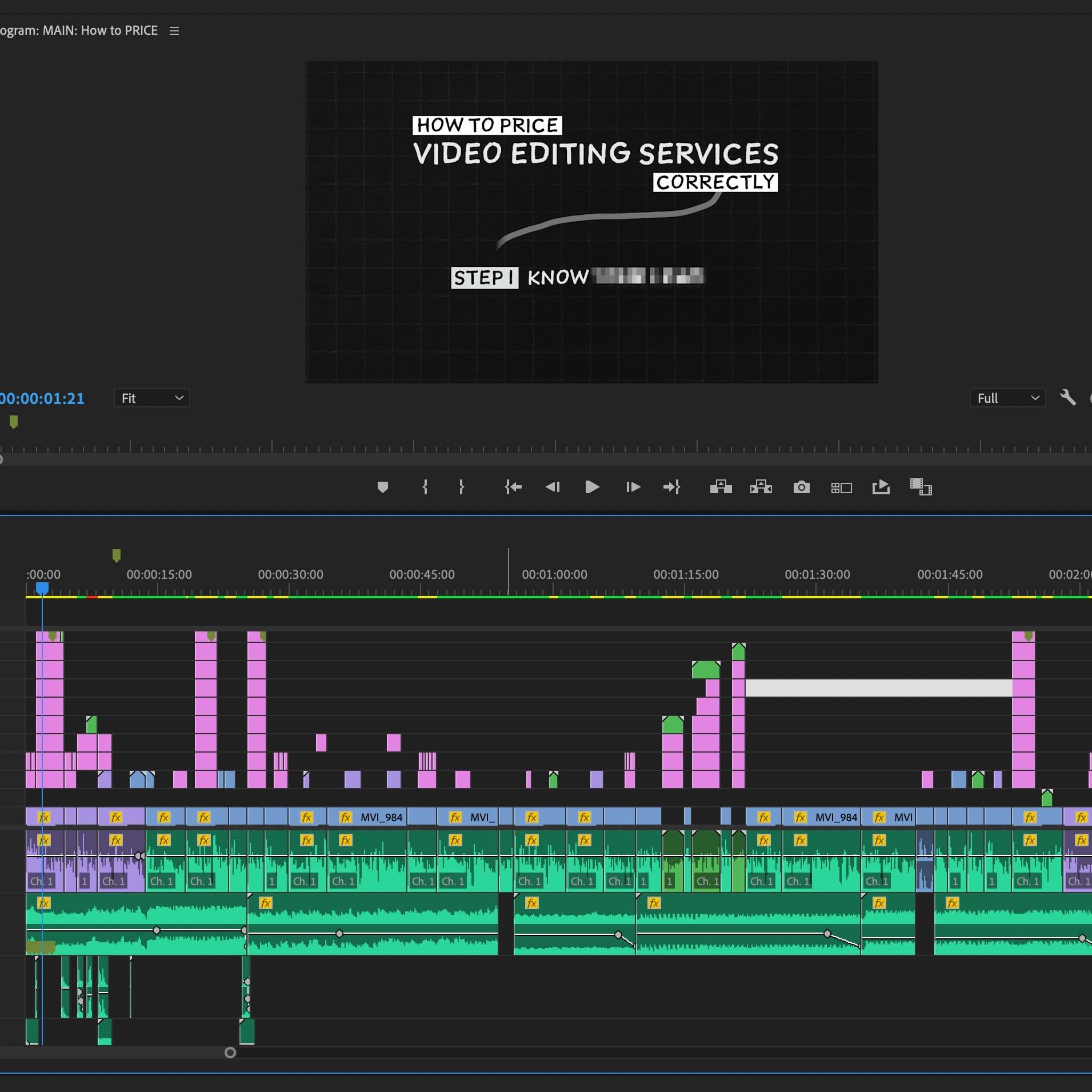
Task: Click the Add Marker button
Action: [383, 487]
